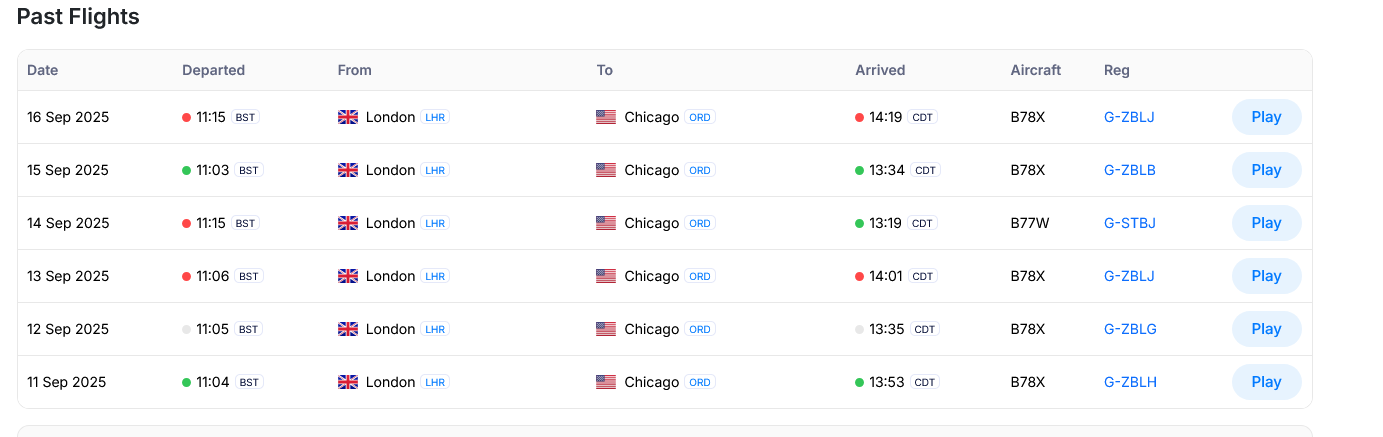Click the UK flag in 13 Sep row
Viewport: 1383px width, 437px height.
348,276
